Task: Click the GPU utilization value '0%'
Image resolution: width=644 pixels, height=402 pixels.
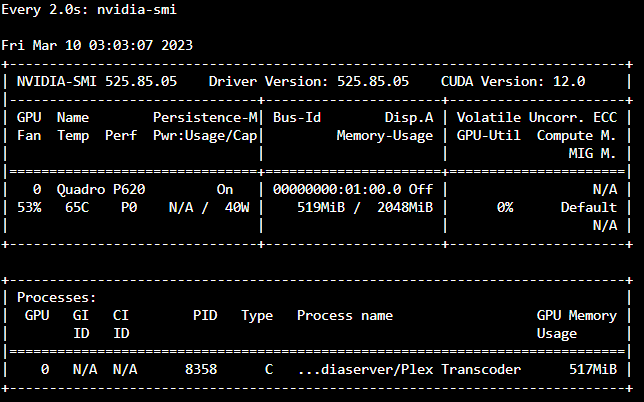Action: tap(505, 208)
